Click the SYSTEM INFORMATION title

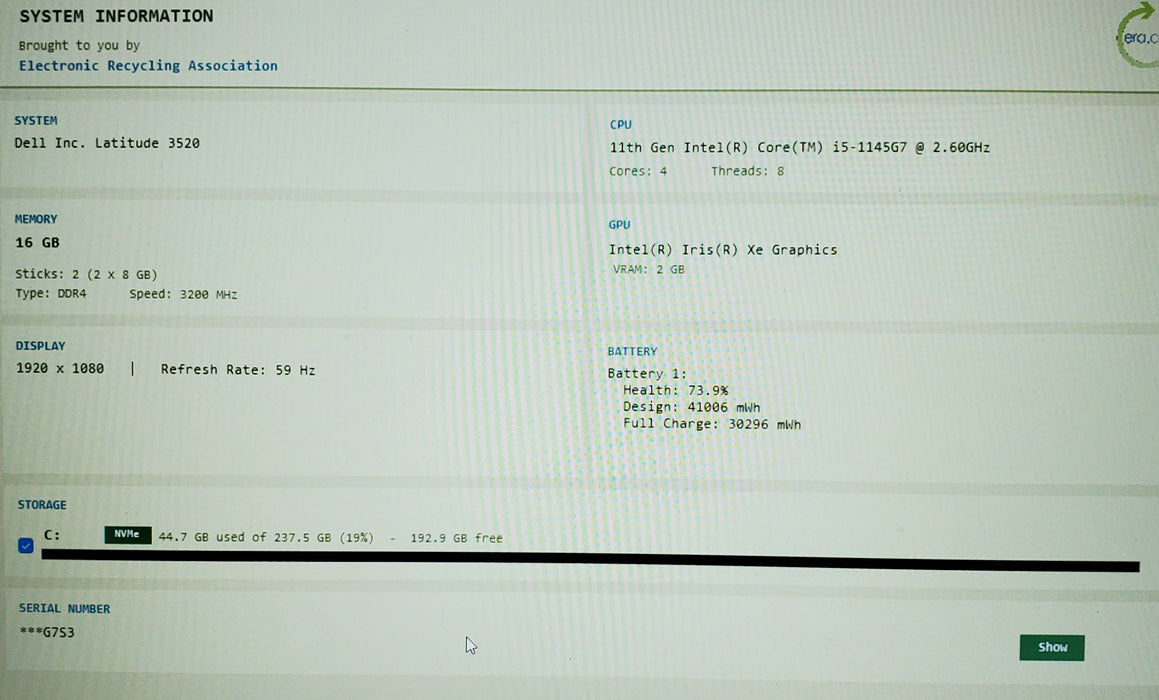coord(116,16)
